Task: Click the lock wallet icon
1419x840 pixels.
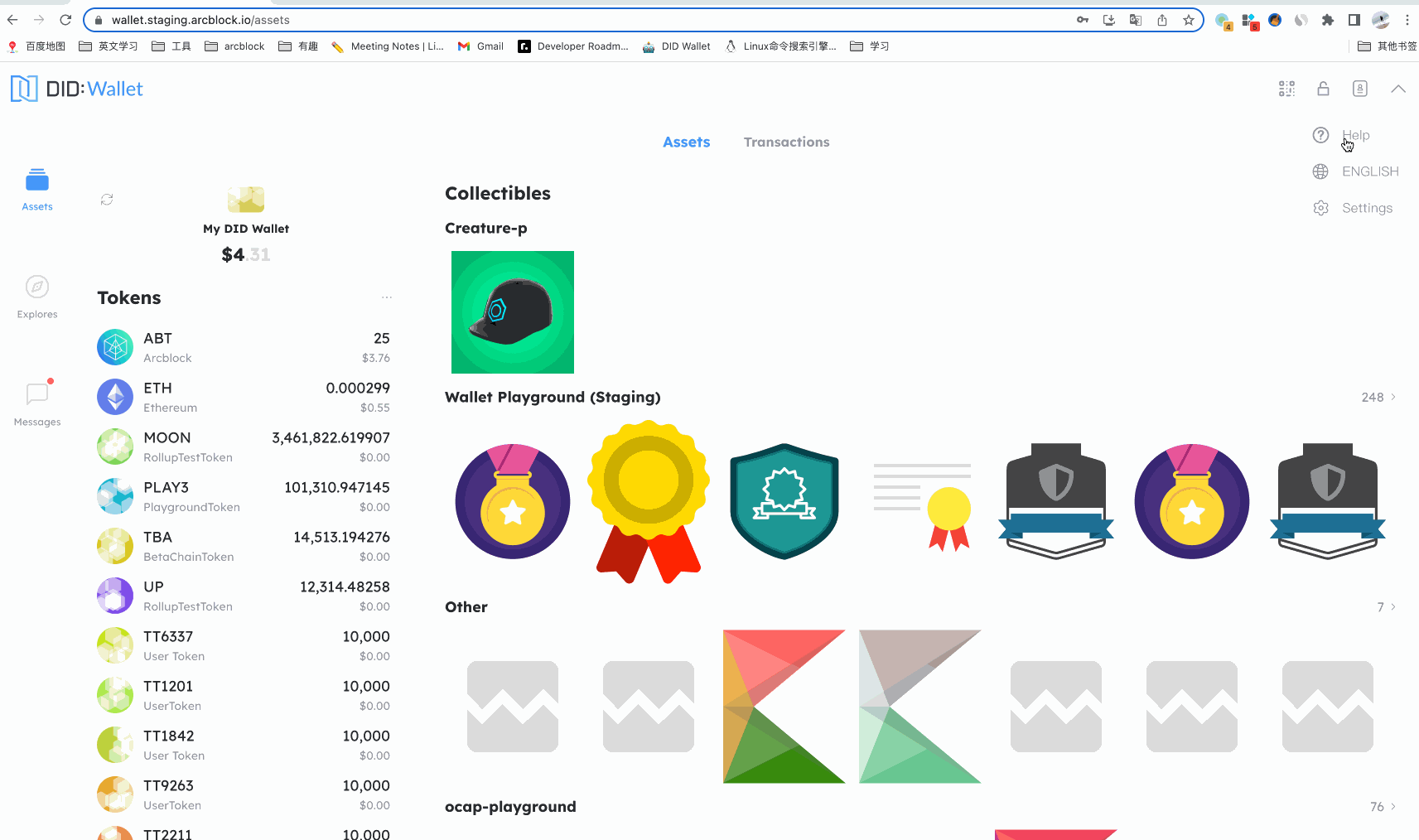Action: click(1323, 89)
